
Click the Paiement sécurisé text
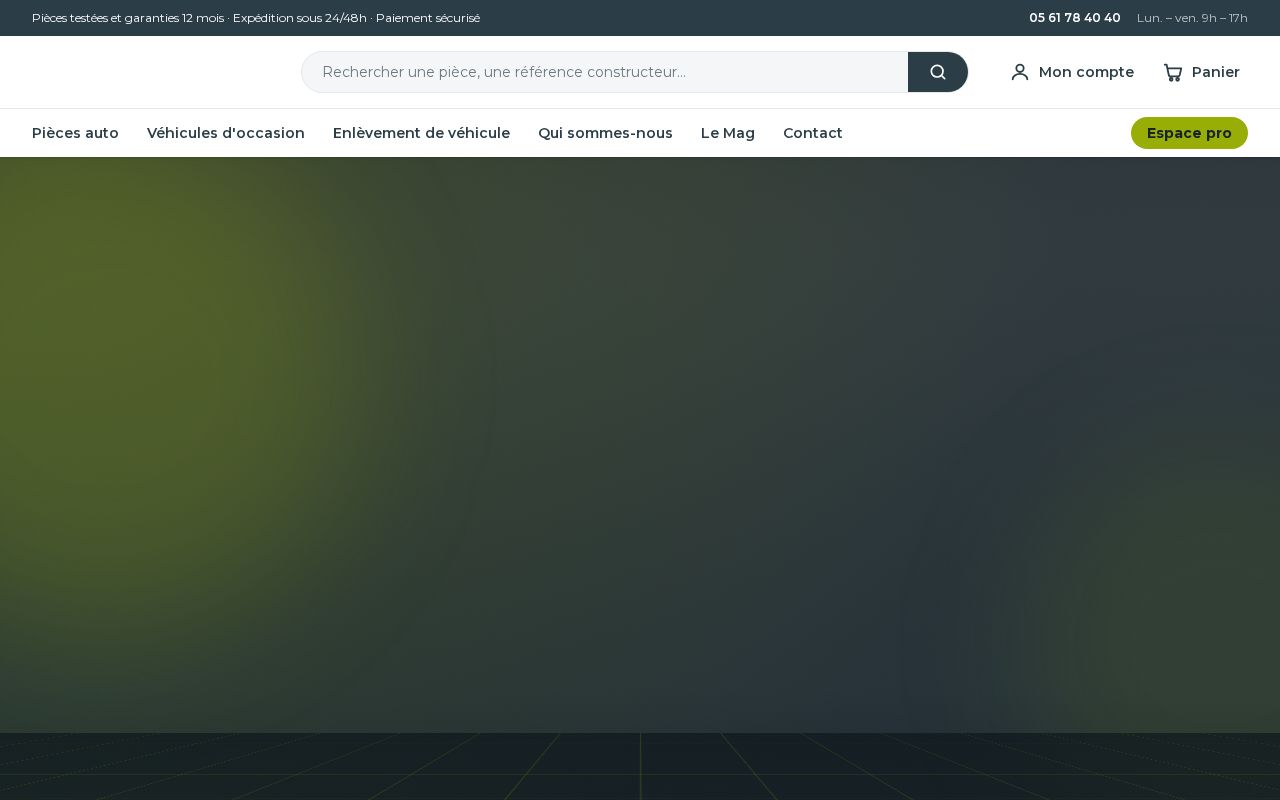click(x=428, y=18)
